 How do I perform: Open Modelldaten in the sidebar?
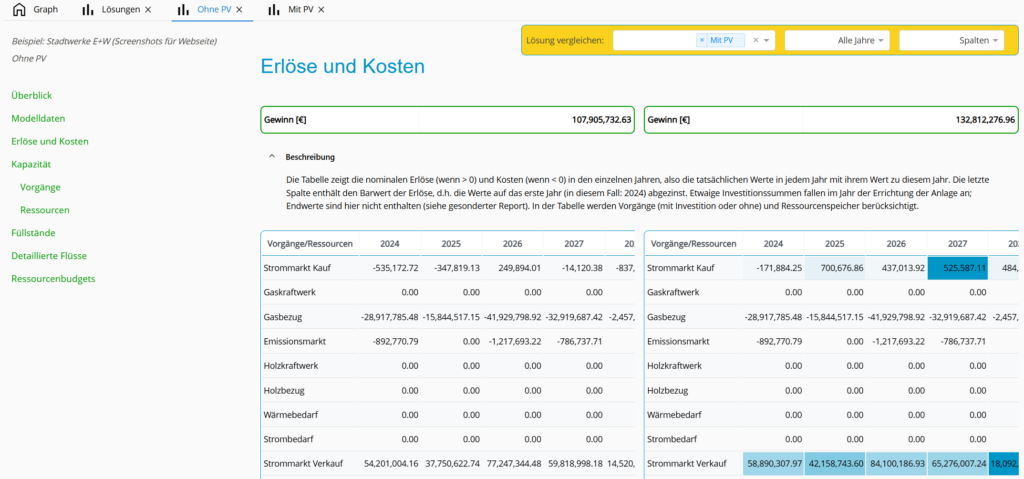tap(38, 118)
